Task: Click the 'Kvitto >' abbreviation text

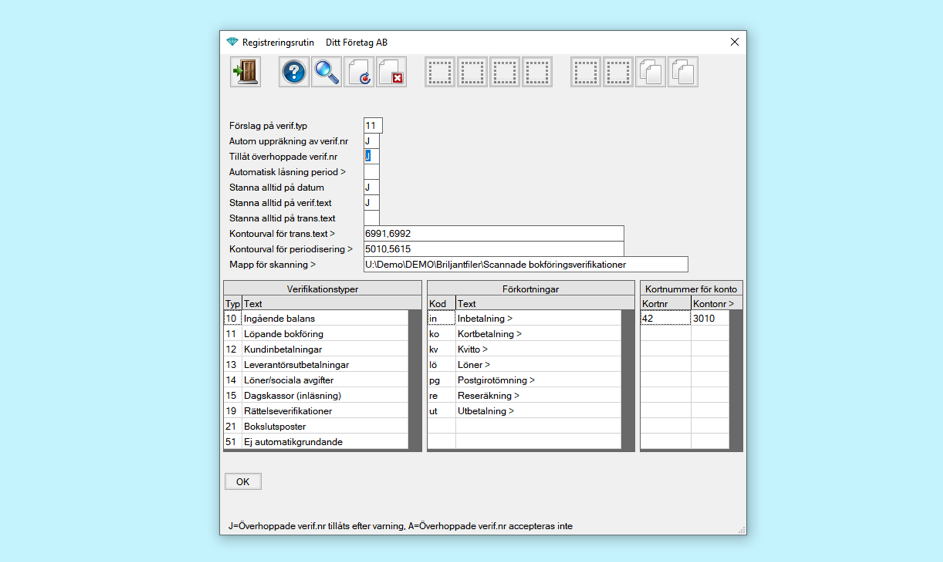Action: [473, 349]
